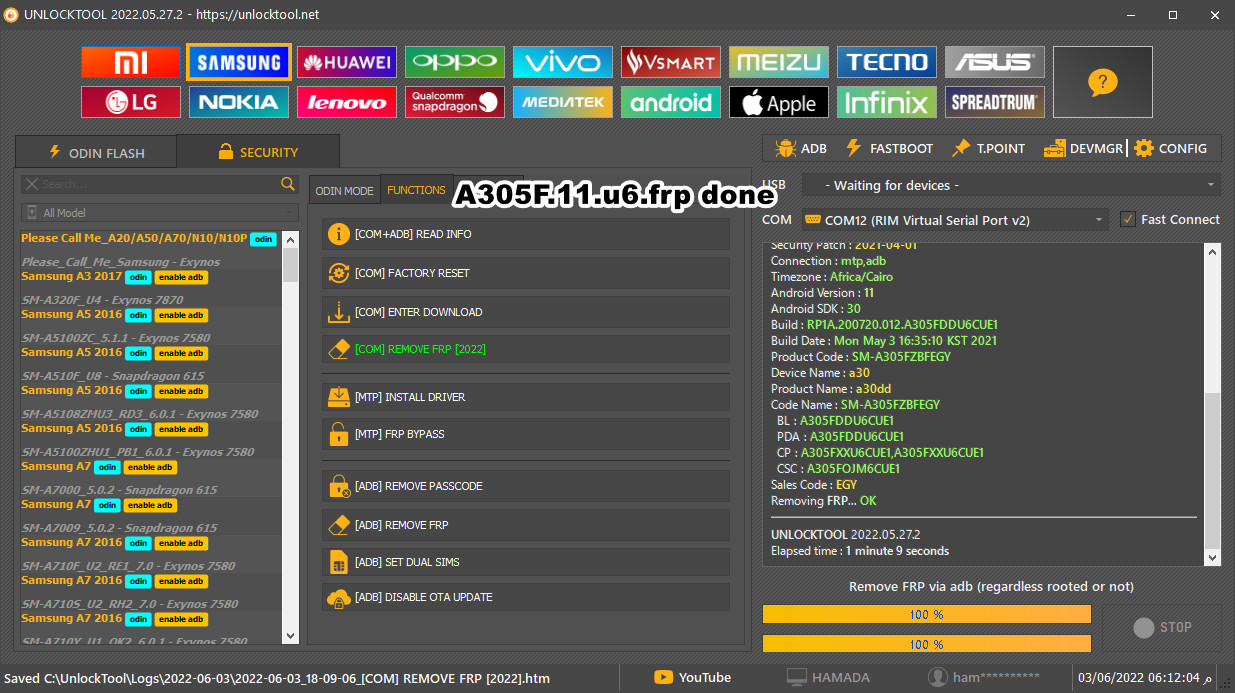Viewport: 1235px width, 693px height.
Task: Click [ADB] DISABLE OTA UPDATE
Action: pyautogui.click(x=525, y=597)
